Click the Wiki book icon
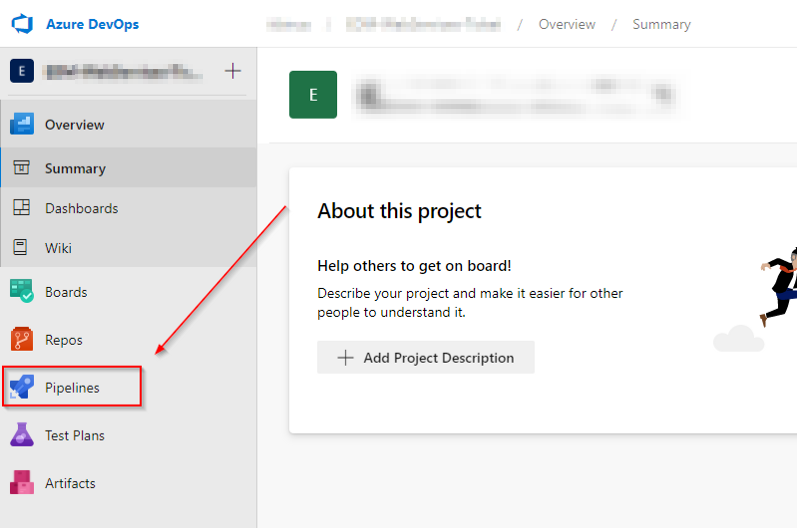 click(x=21, y=247)
